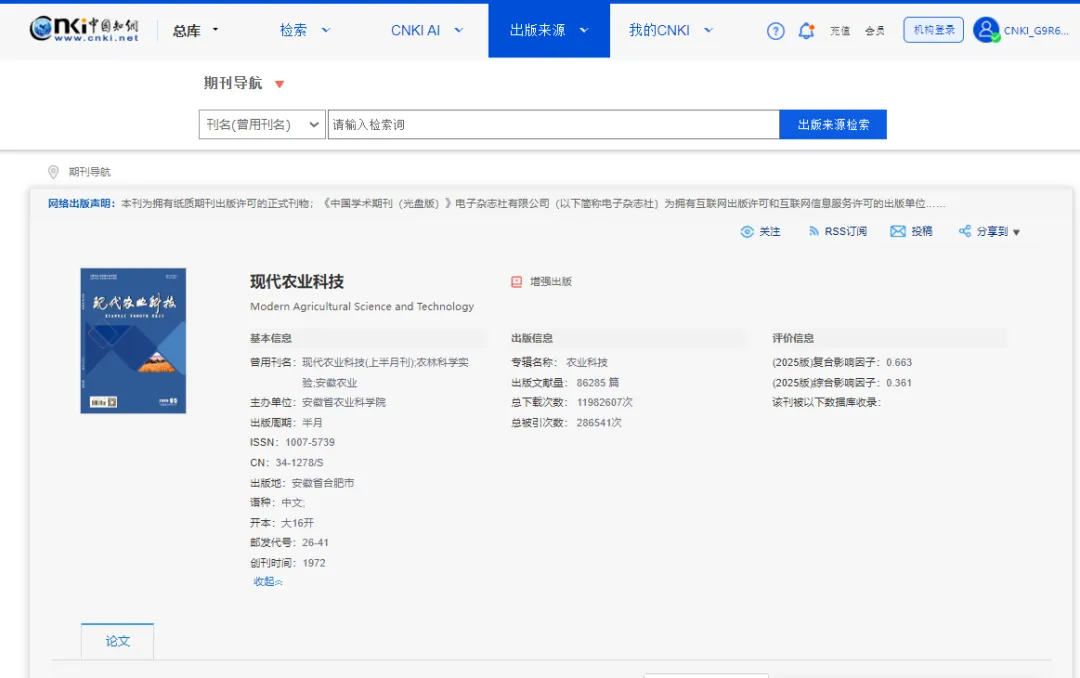Open the CNKI logo homepage link
The height and width of the screenshot is (678, 1080).
pos(84,30)
